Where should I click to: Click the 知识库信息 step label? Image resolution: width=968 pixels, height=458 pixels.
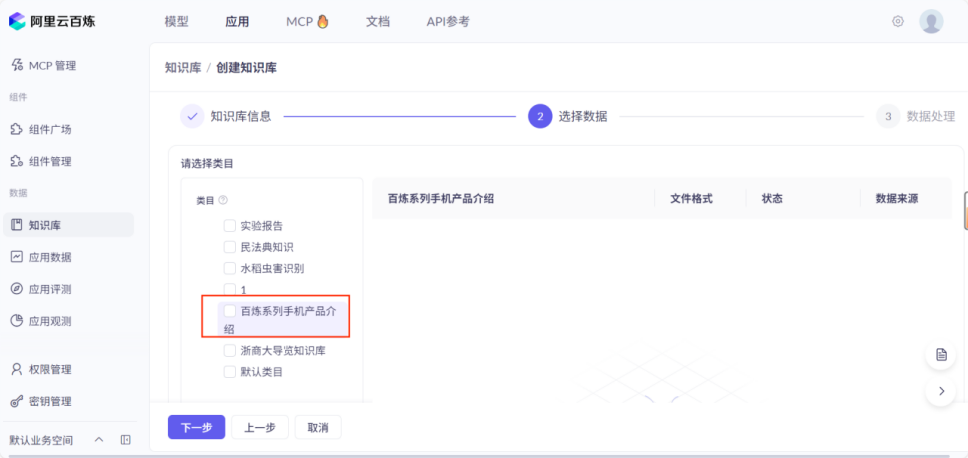pyautogui.click(x=241, y=116)
